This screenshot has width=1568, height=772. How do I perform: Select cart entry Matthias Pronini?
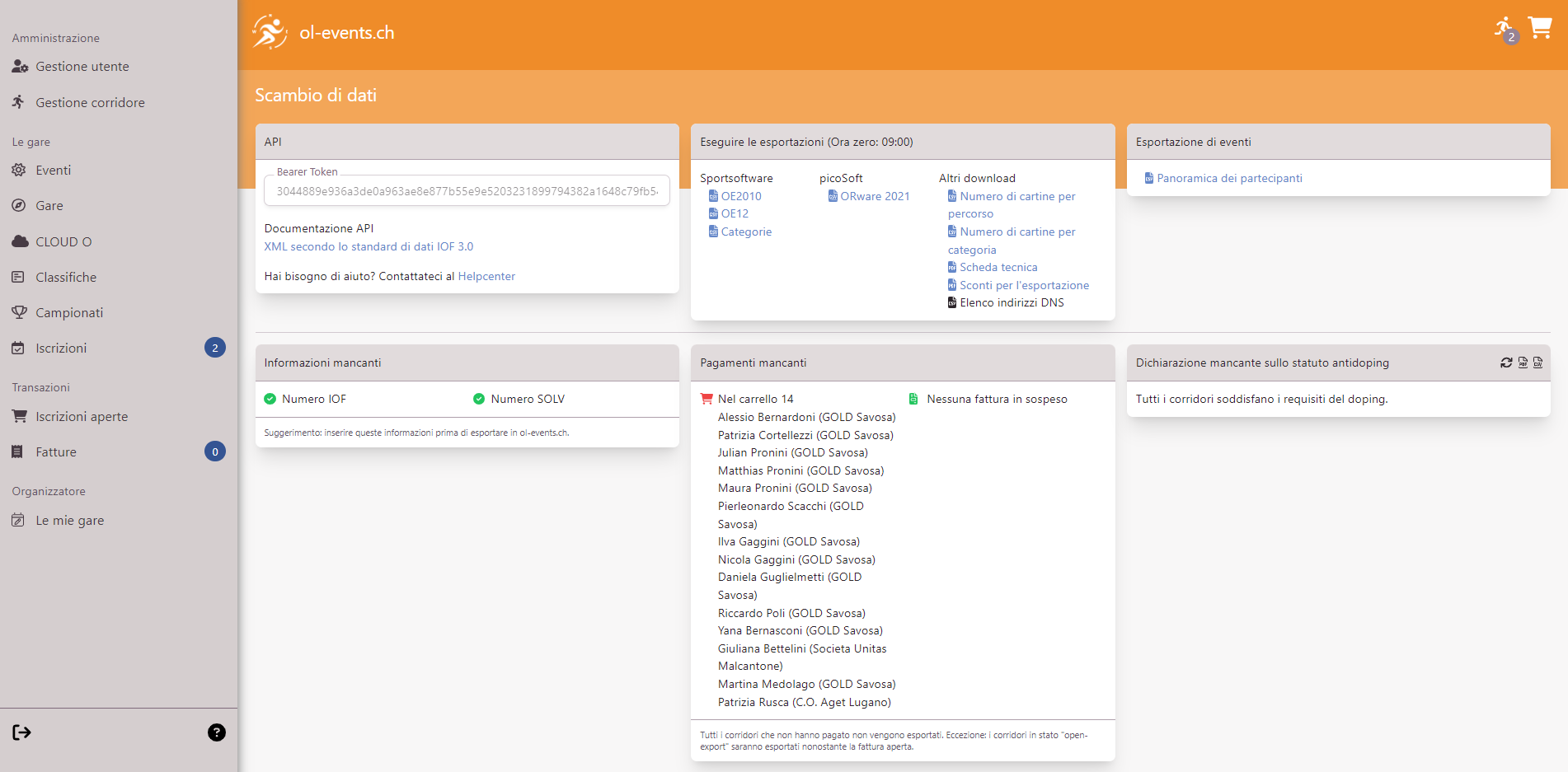800,470
